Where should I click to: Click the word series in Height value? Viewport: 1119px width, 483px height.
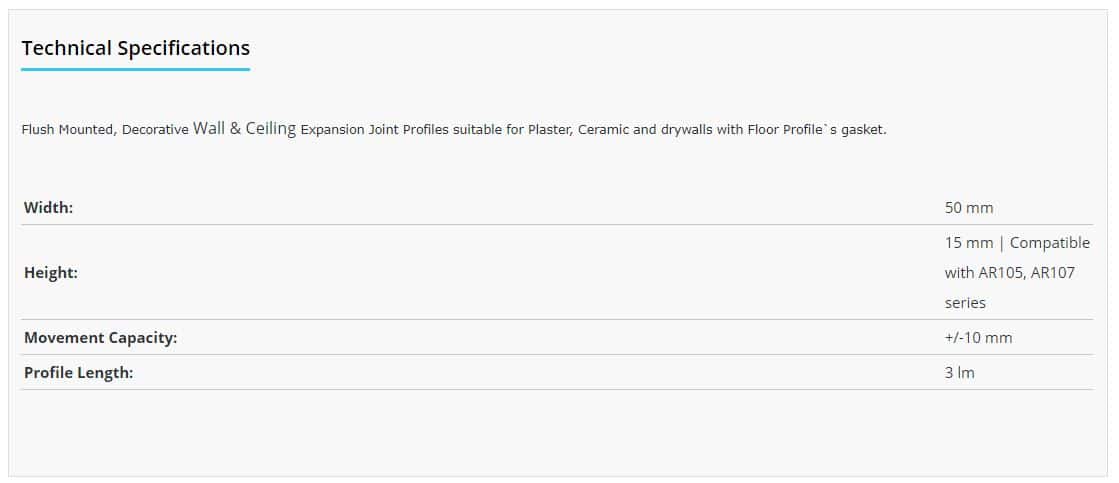pyautogui.click(x=965, y=302)
